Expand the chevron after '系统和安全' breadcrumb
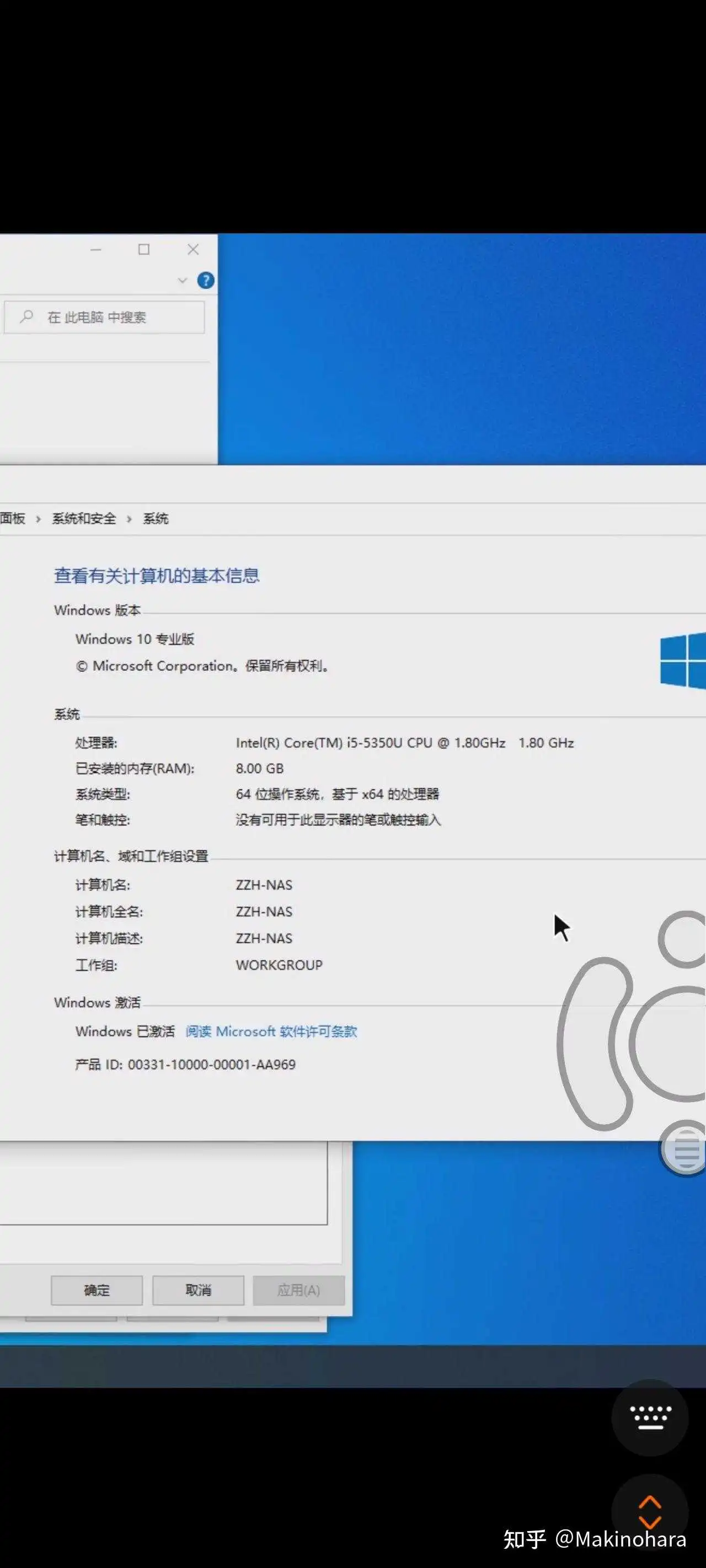The image size is (706, 1568). pyautogui.click(x=129, y=519)
